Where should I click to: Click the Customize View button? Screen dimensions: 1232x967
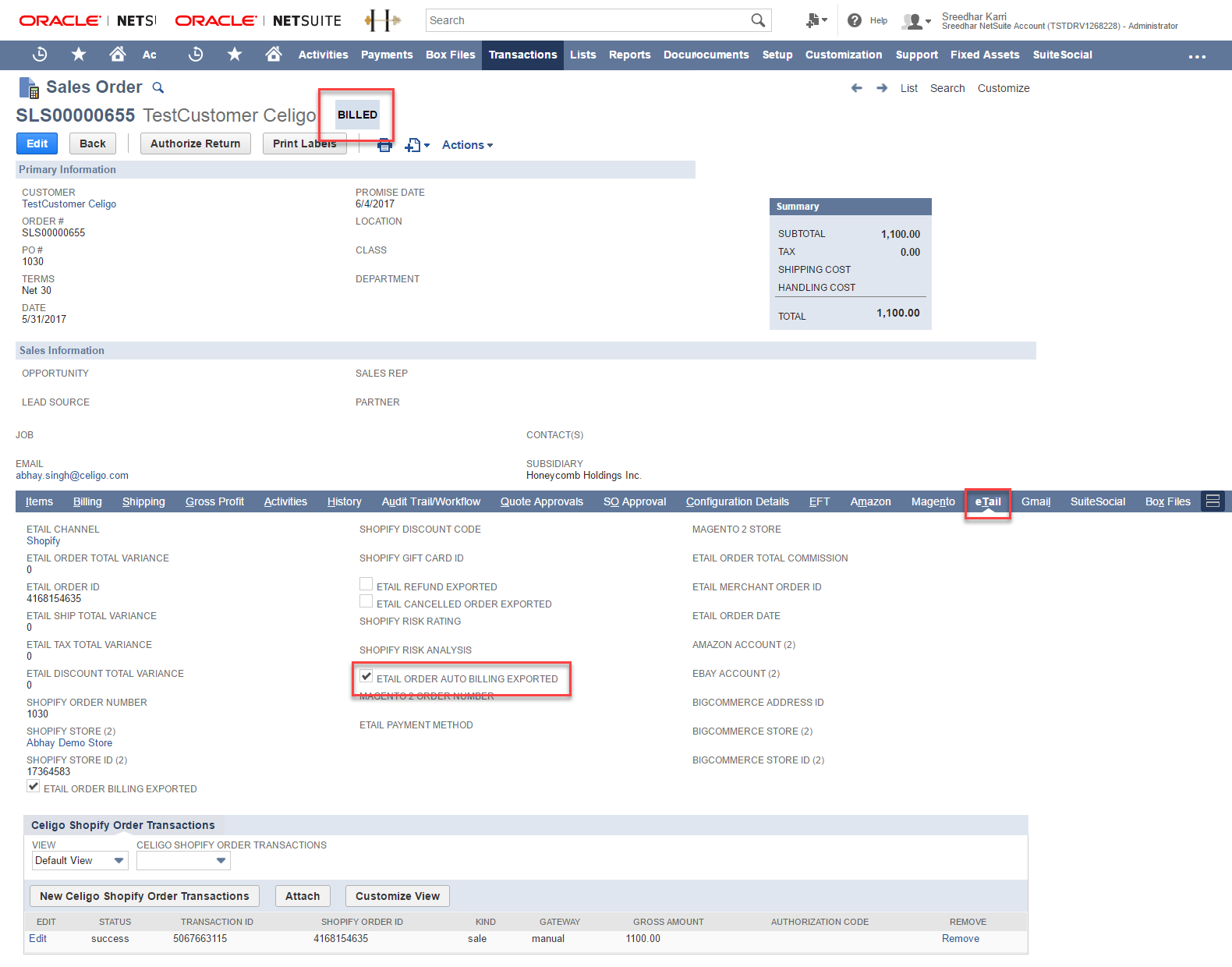398,896
